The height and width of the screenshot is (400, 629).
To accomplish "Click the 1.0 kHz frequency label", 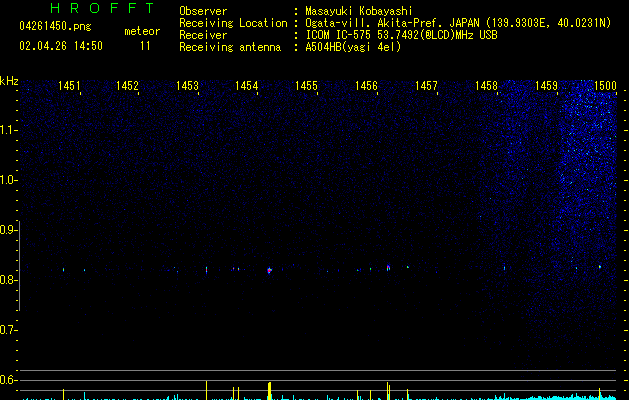I will pos(8,180).
